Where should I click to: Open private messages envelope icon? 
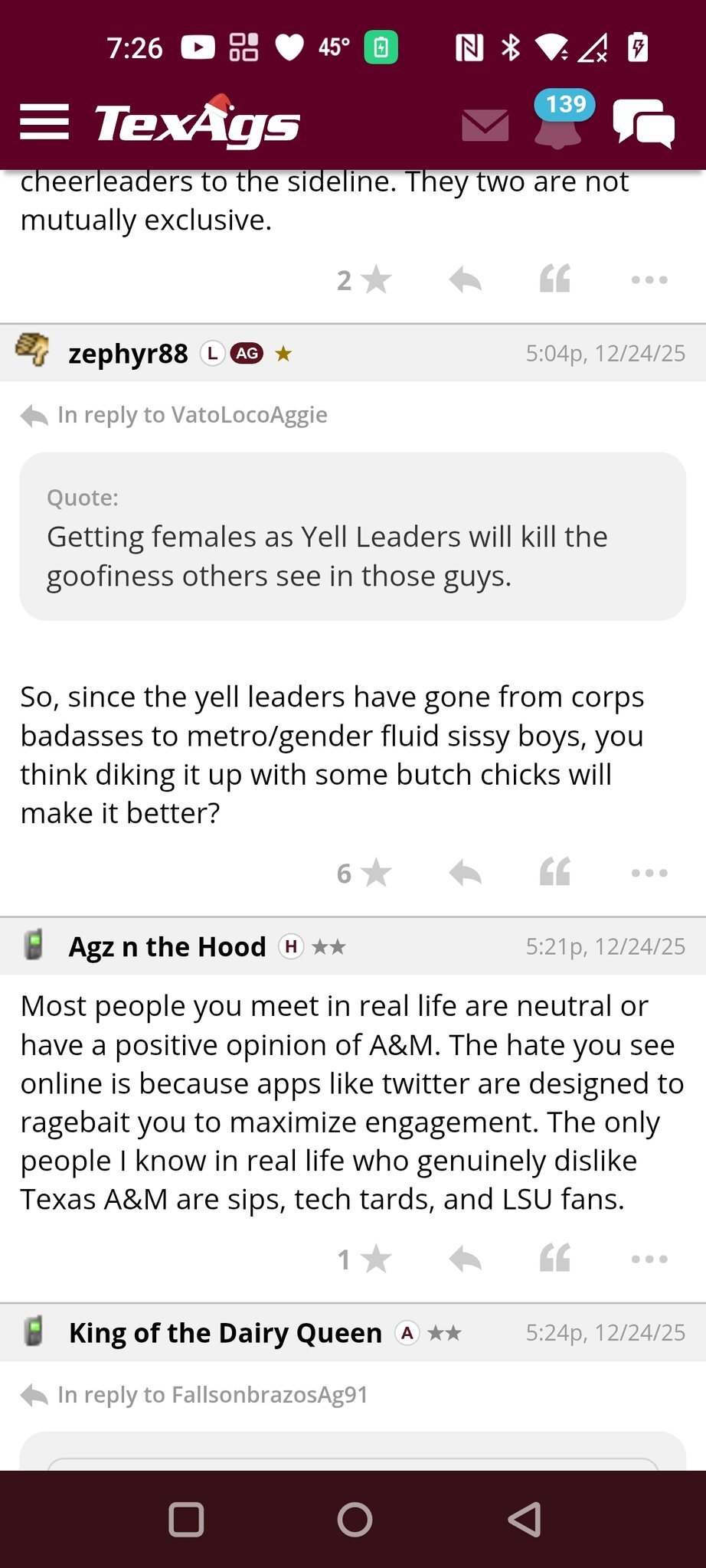(x=485, y=125)
